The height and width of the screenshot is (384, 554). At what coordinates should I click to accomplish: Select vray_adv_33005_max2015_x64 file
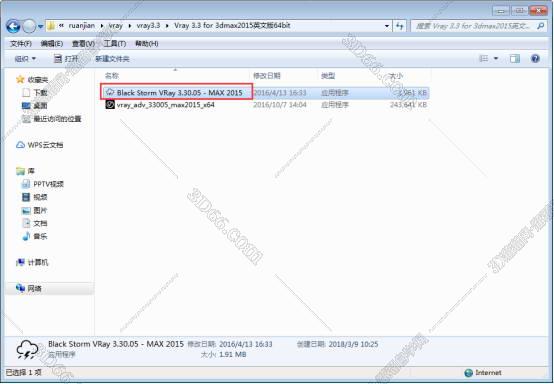click(166, 105)
